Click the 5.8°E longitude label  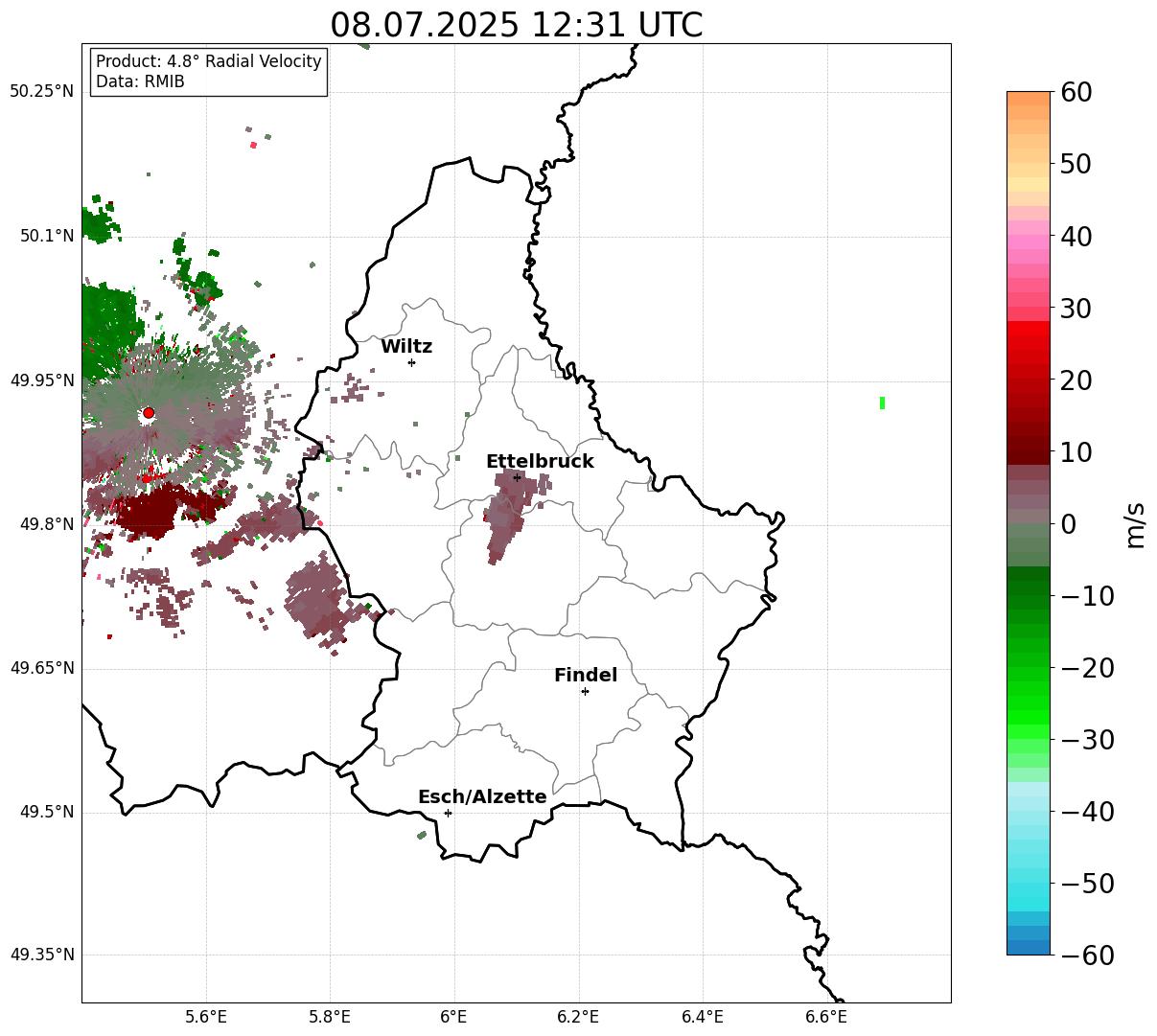point(330,1017)
